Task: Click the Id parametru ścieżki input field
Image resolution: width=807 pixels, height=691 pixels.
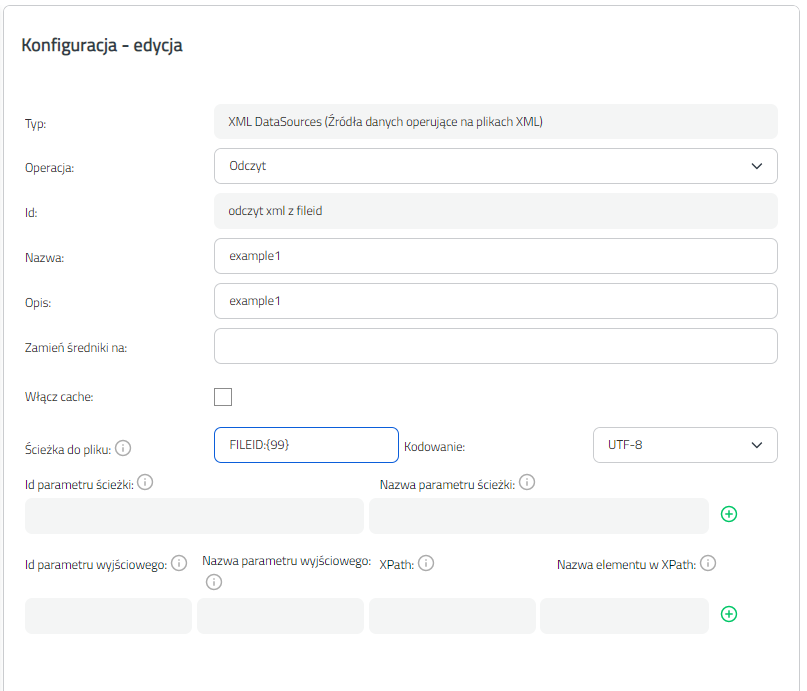Action: [x=194, y=516]
